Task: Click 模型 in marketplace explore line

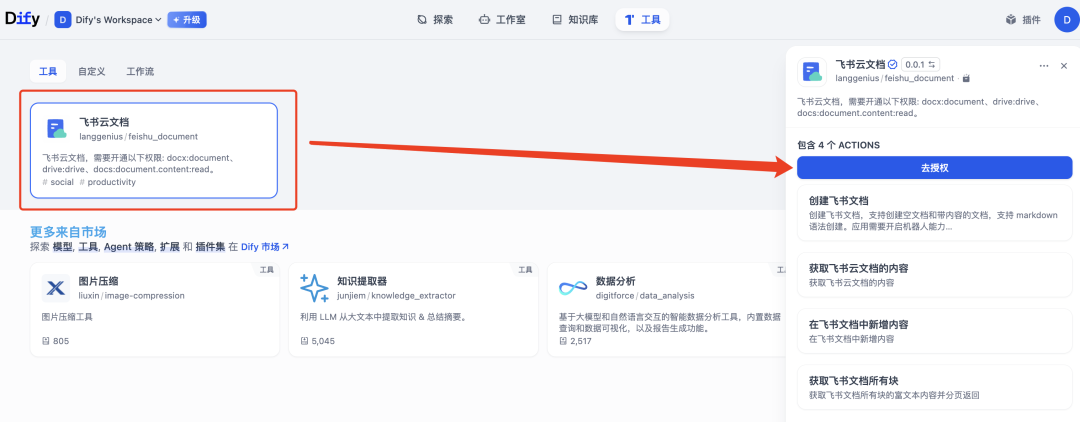Action: pos(63,246)
